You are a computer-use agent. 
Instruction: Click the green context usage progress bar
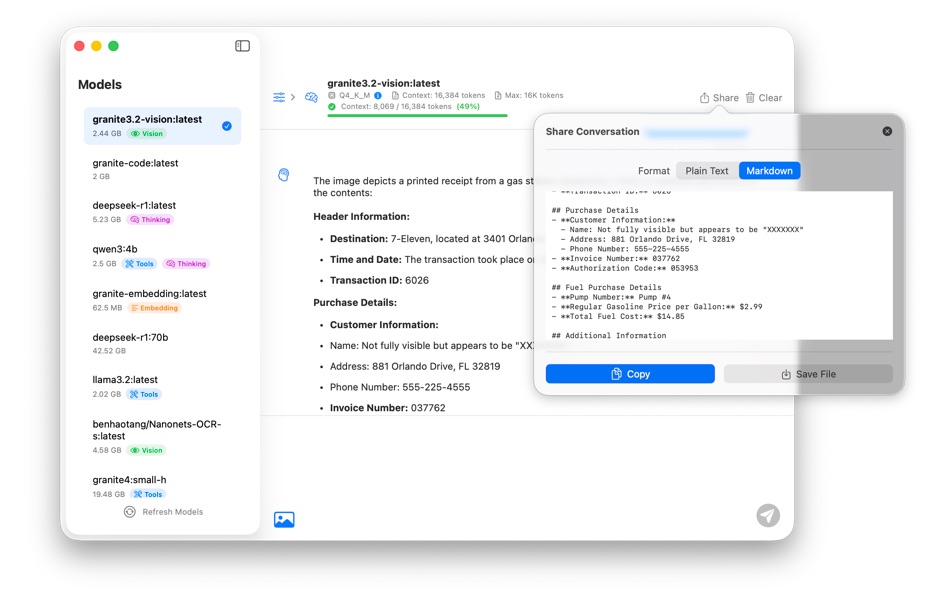tap(415, 115)
